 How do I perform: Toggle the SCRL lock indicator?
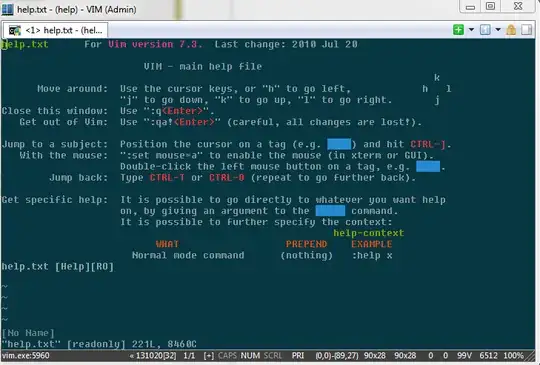(273, 355)
